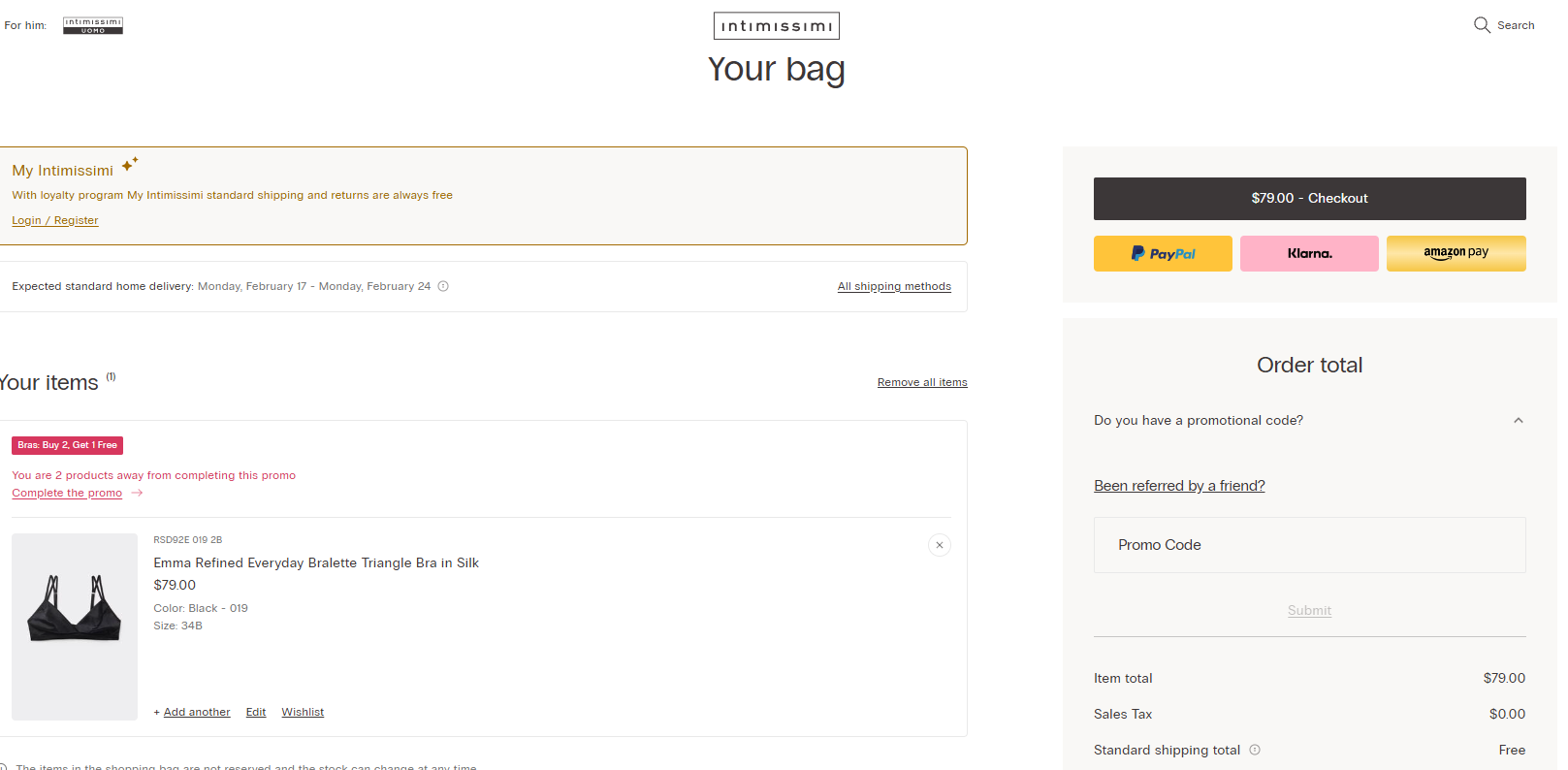The height and width of the screenshot is (770, 1568).
Task: Click the Intimissimi Uomo logo
Action: pyautogui.click(x=92, y=26)
